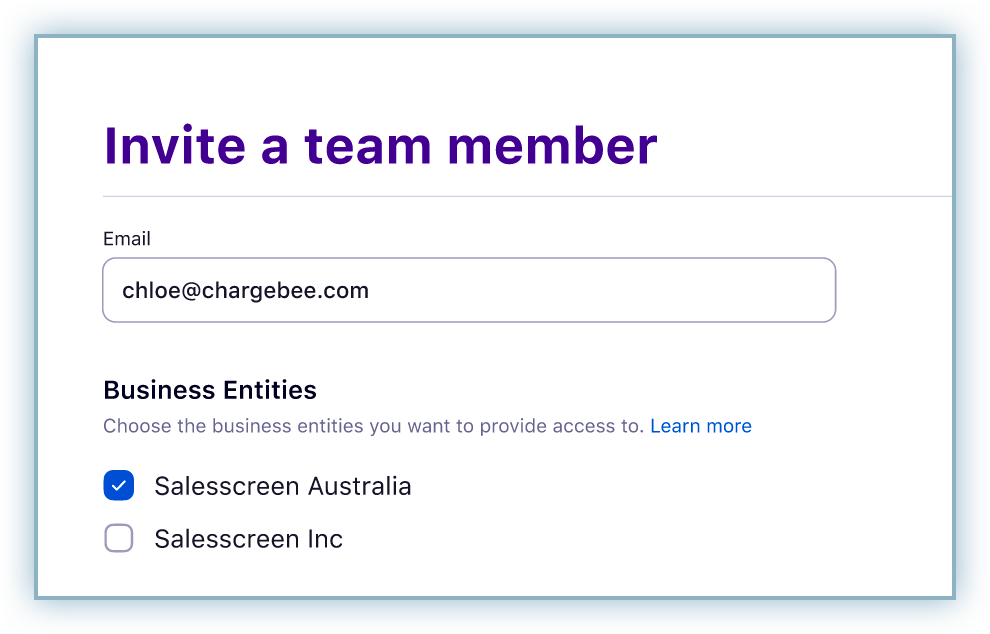This screenshot has width=990, height=634.
Task: Toggle access for the Salesscreen Australia entity
Action: [119, 486]
